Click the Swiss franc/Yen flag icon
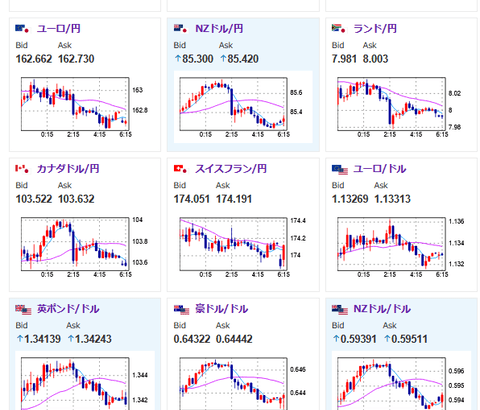 tap(180, 169)
